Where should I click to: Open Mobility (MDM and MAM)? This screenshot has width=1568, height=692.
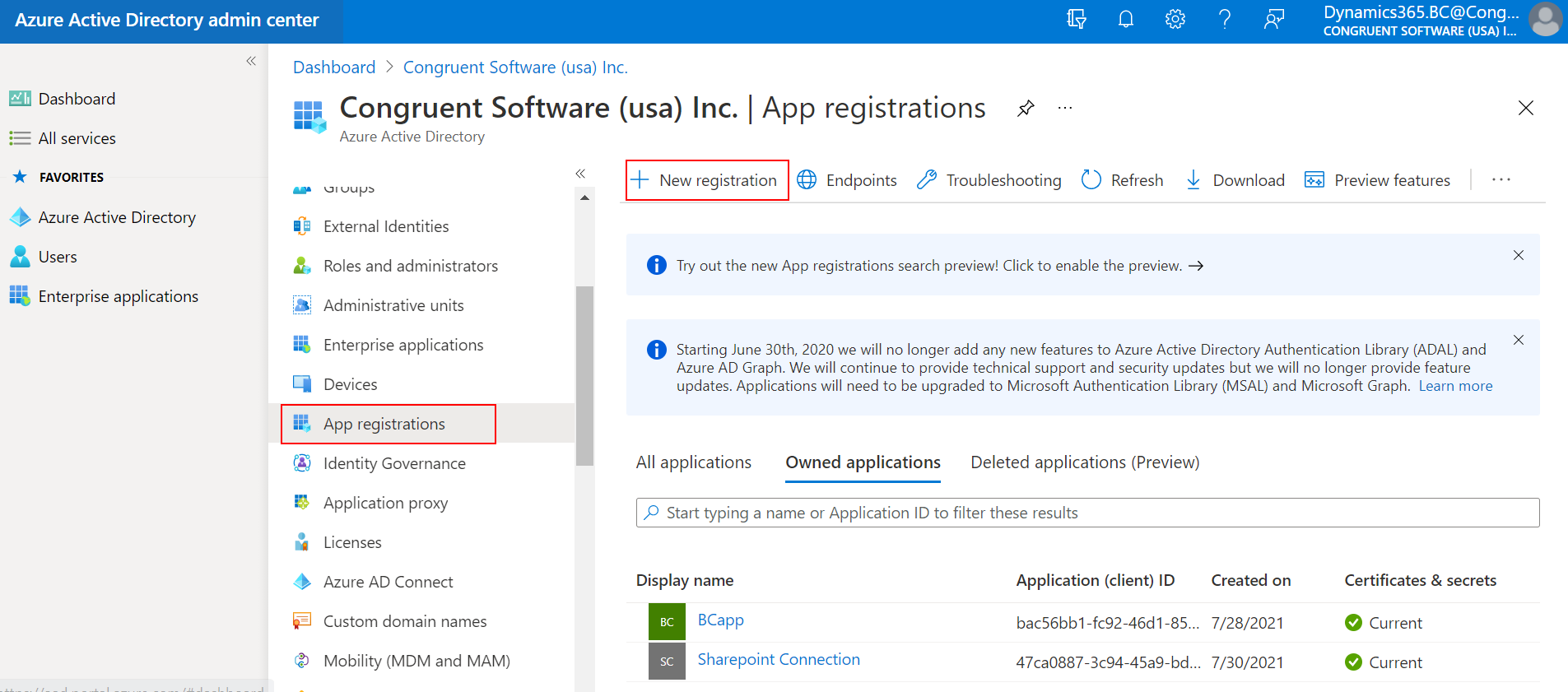[416, 661]
